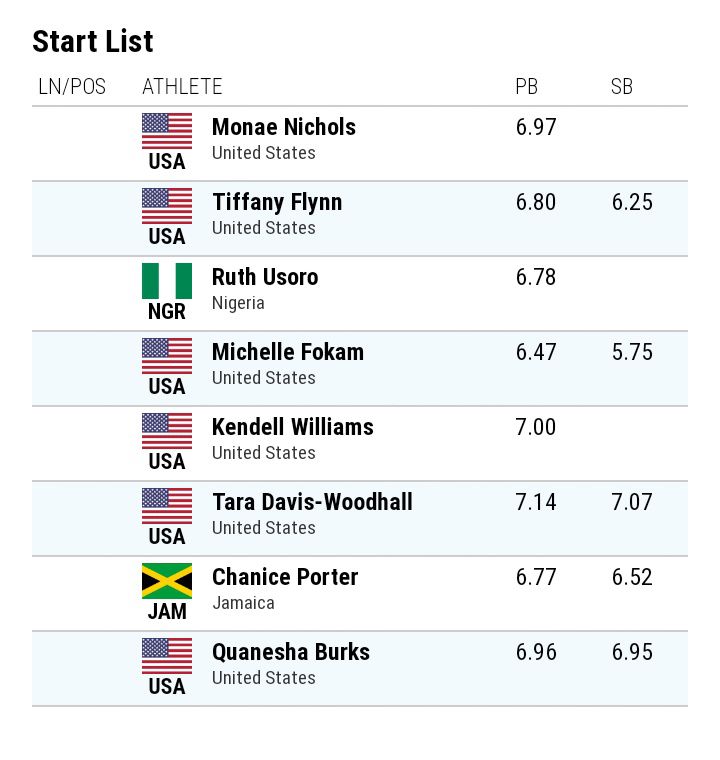The width and height of the screenshot is (720, 760).
Task: Click the Start List heading
Action: pos(93,42)
